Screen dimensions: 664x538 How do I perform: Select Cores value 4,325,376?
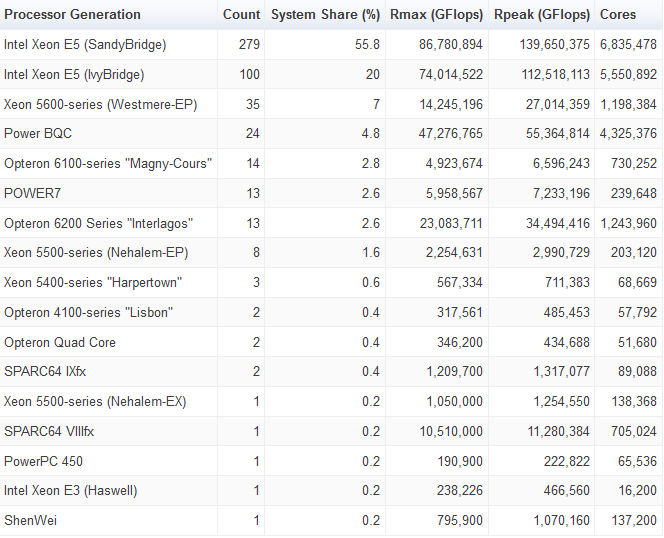coord(628,133)
